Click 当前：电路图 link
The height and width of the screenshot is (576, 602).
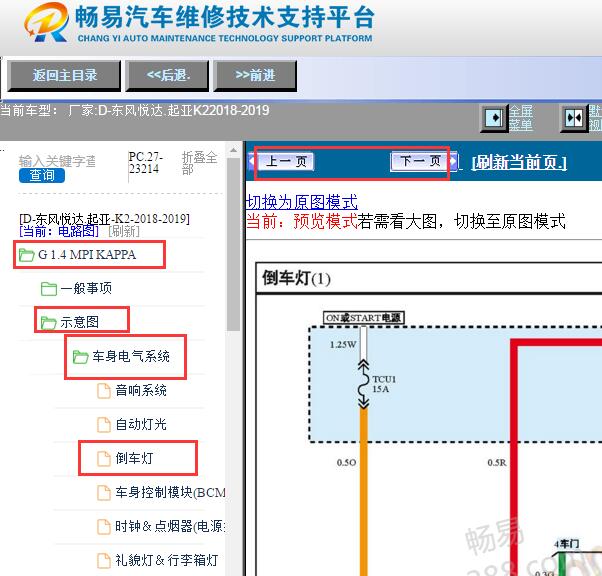pos(59,231)
